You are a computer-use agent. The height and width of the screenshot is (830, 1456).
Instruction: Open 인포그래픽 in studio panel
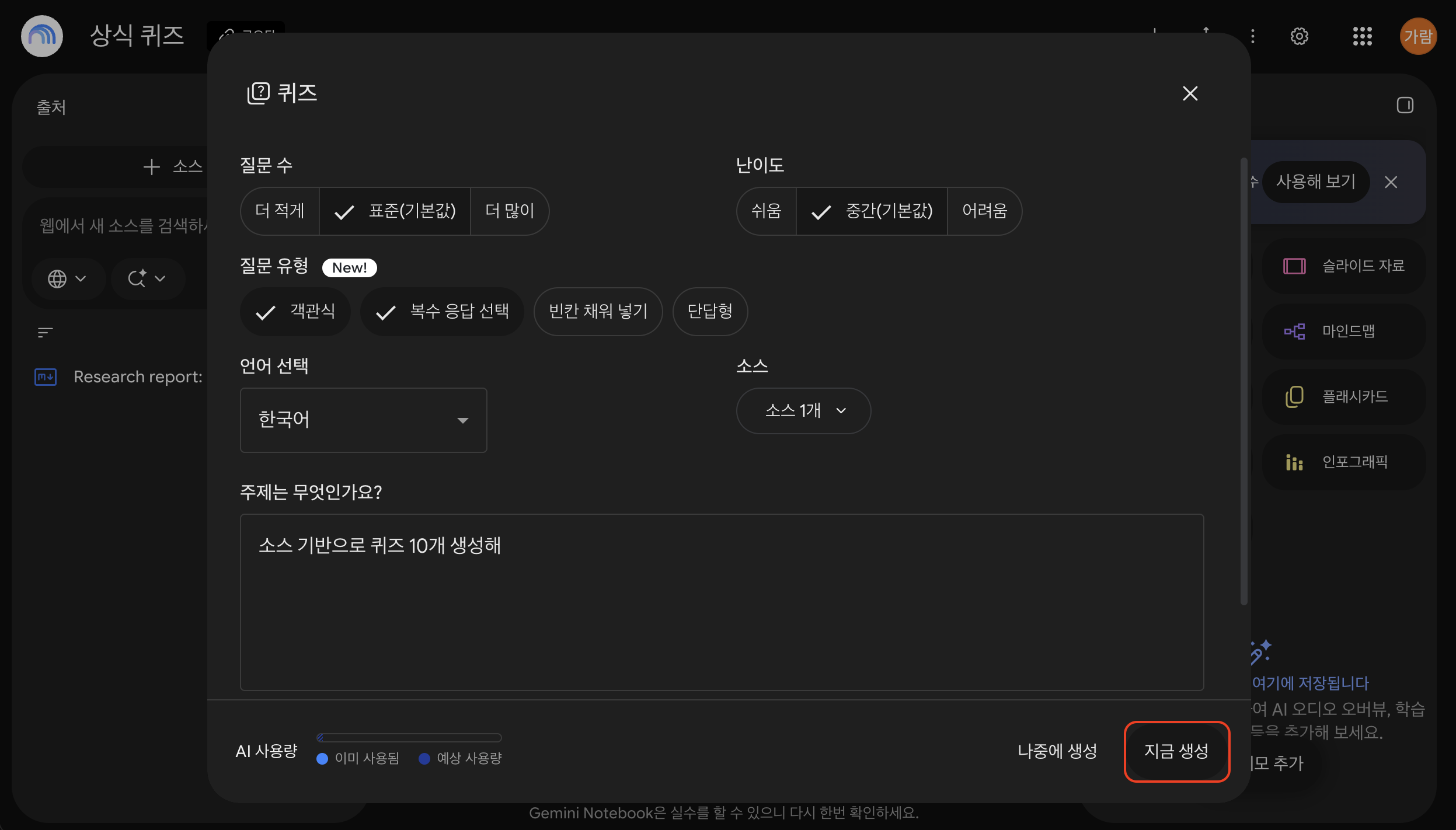1344,462
